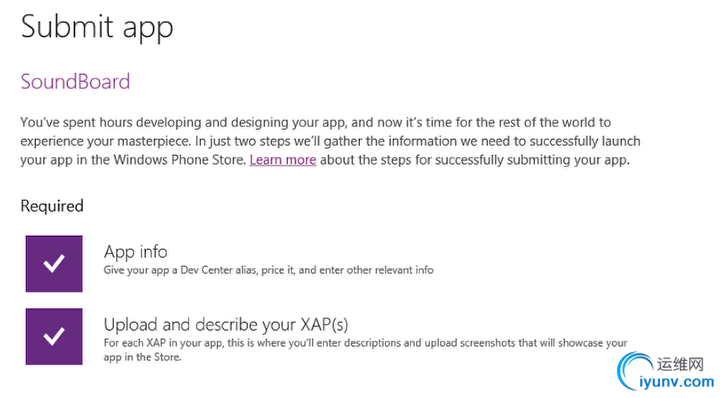Open the Upload XAP purple checkmark tile
This screenshot has width=720, height=398.
point(54,336)
